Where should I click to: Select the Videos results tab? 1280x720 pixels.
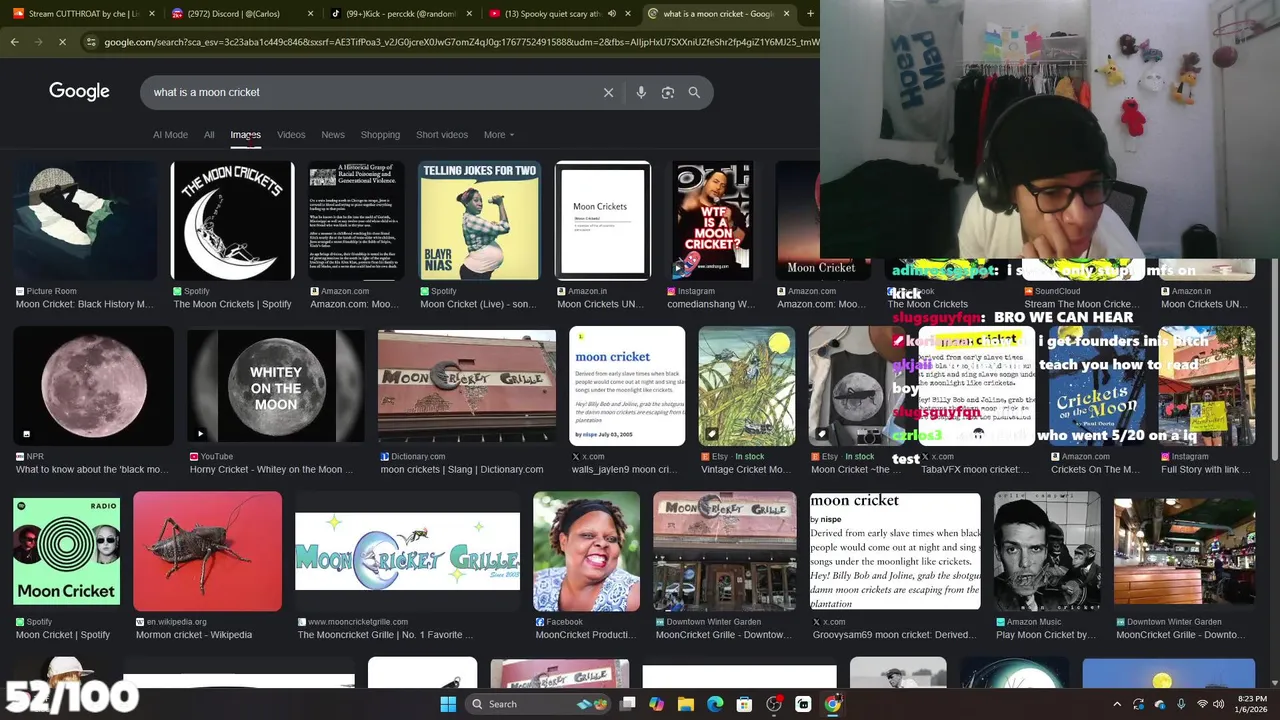click(291, 135)
